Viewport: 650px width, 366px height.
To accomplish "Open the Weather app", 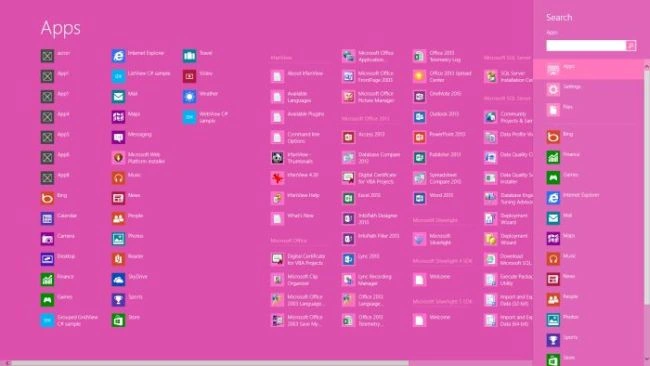I will (x=200, y=96).
